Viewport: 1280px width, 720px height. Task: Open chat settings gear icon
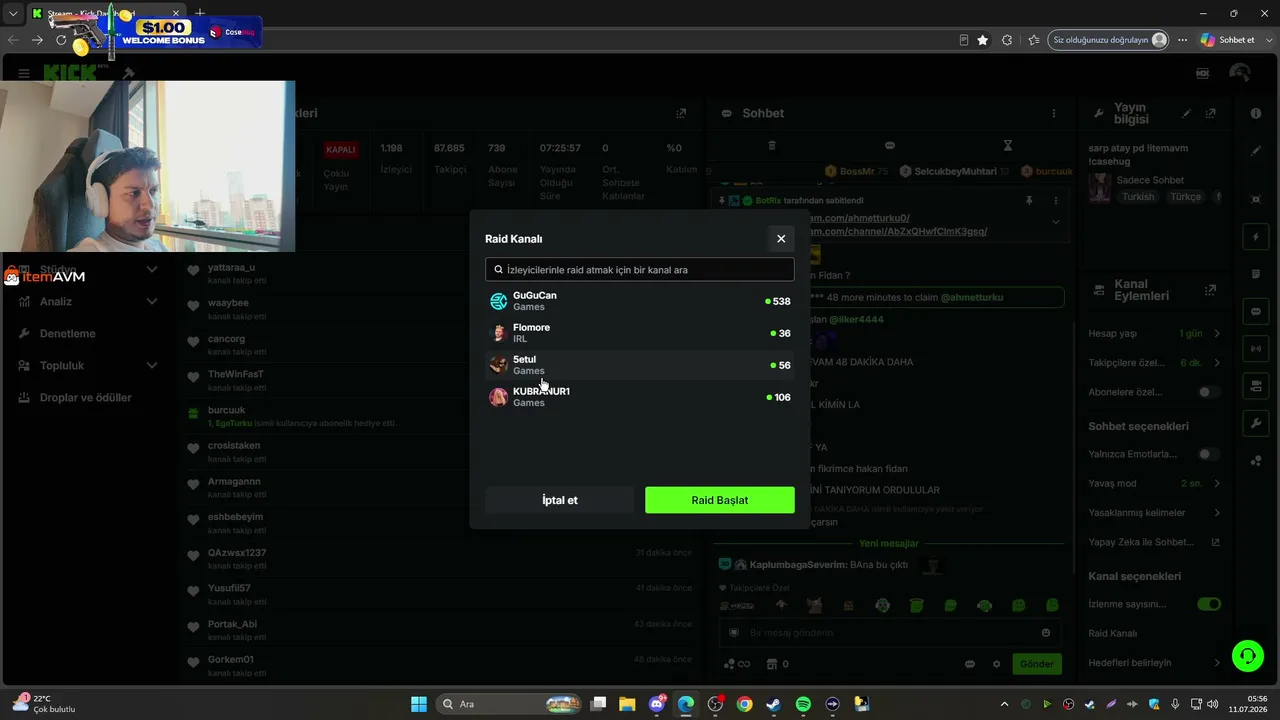click(x=996, y=664)
